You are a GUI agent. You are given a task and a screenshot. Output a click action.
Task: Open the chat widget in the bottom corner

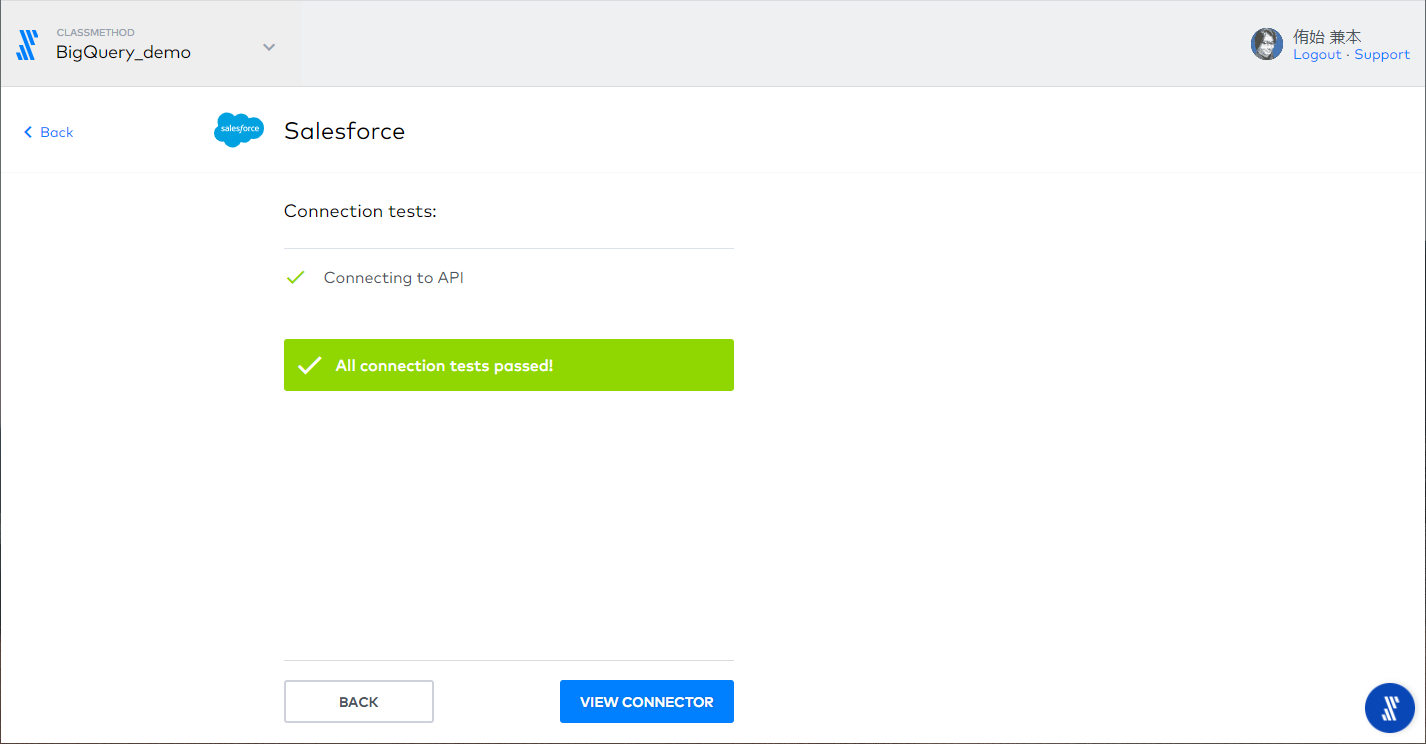coord(1389,707)
